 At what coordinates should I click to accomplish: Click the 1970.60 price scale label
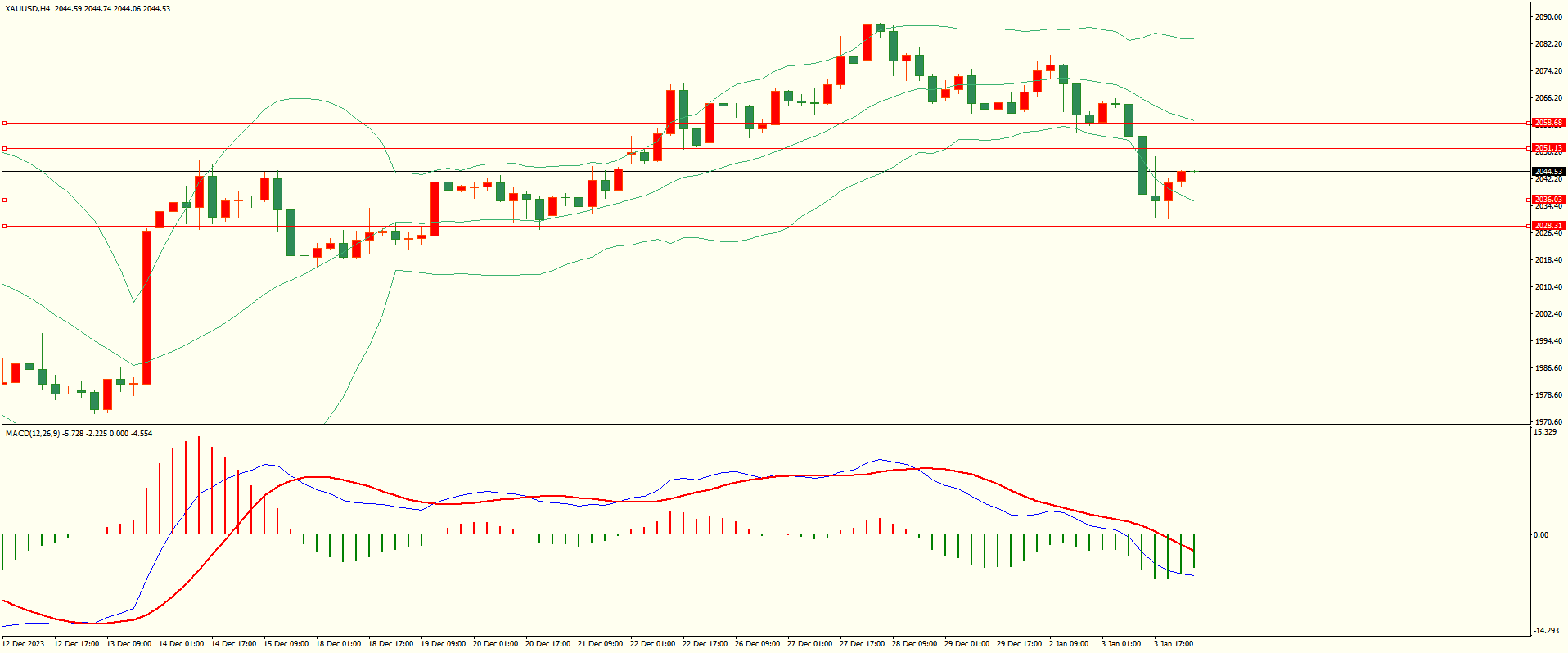(x=1548, y=422)
